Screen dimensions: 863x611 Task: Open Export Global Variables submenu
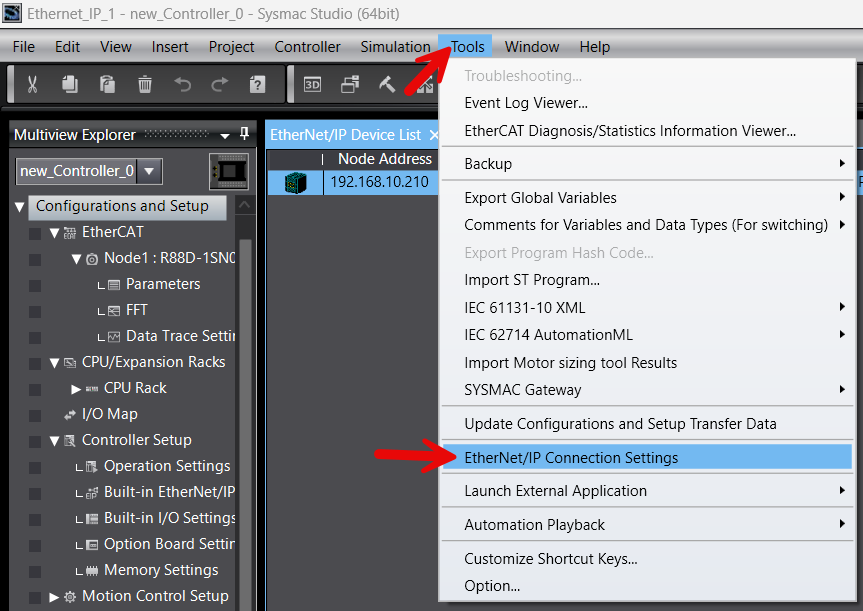[x=647, y=198]
